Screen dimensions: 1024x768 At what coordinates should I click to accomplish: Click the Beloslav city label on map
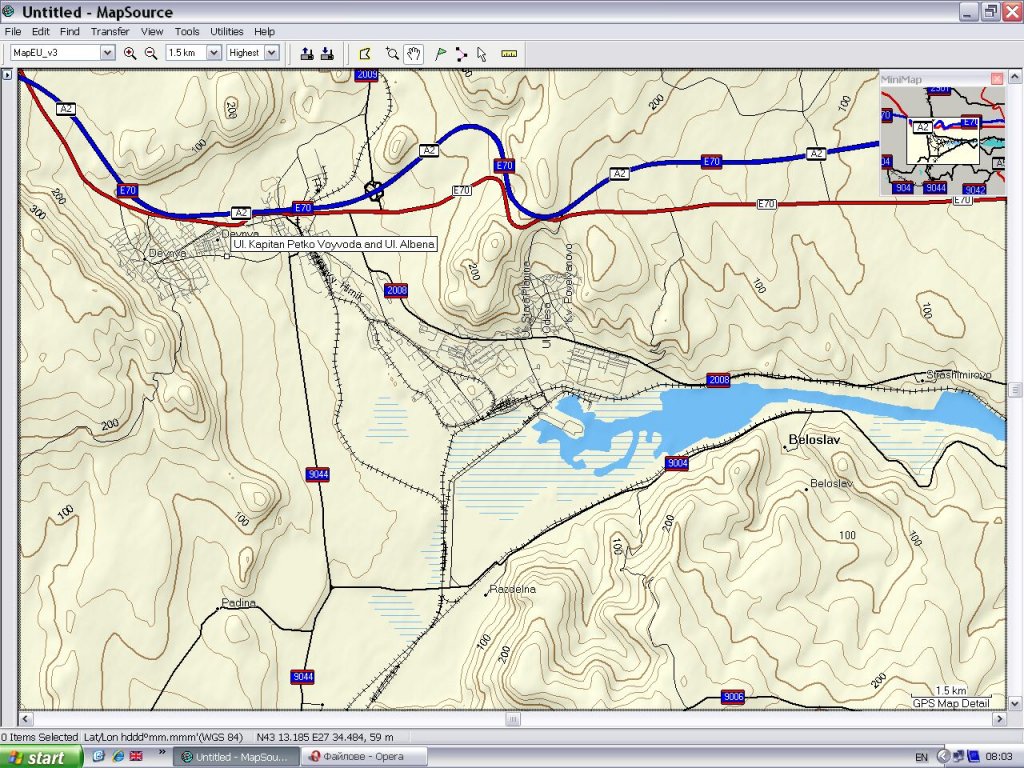(x=814, y=440)
